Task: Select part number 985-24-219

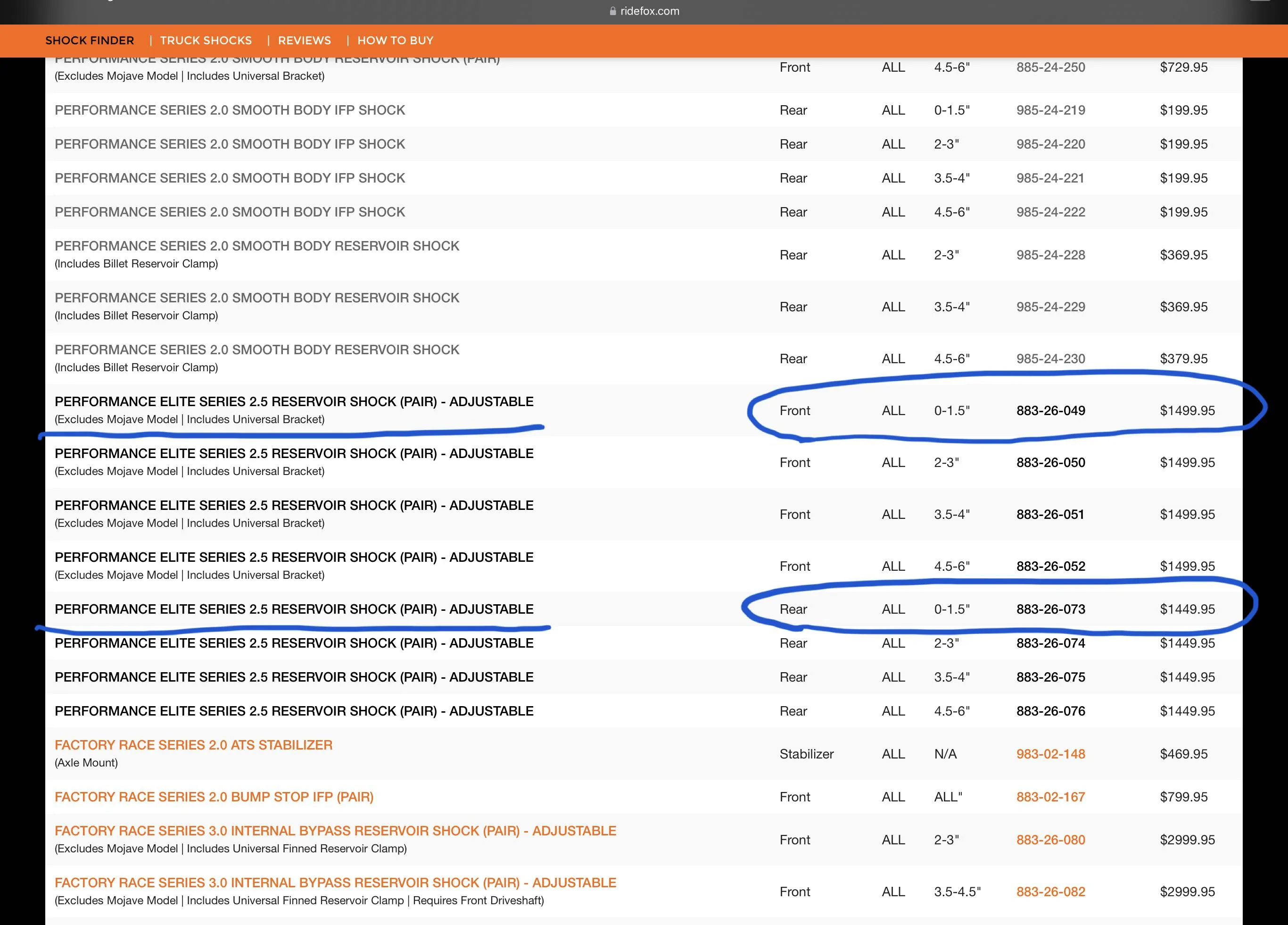Action: pos(1050,110)
